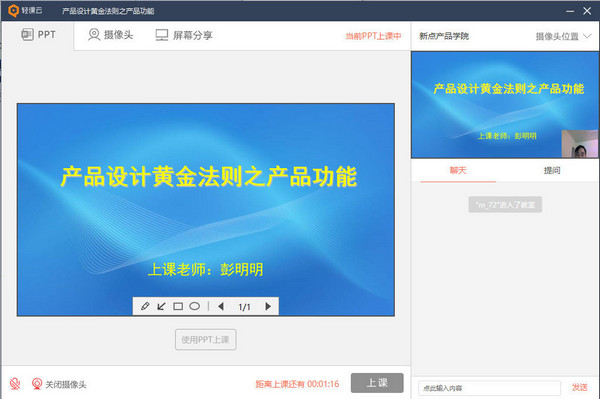Open the 提问 questions tab
This screenshot has width=600, height=399.
tap(552, 170)
